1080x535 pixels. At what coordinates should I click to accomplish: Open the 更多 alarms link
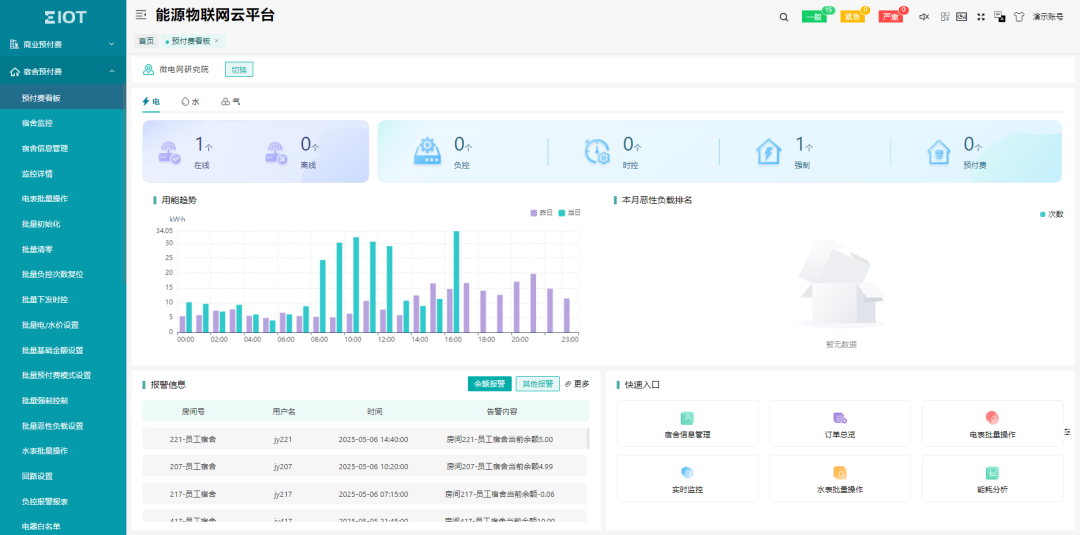click(577, 384)
